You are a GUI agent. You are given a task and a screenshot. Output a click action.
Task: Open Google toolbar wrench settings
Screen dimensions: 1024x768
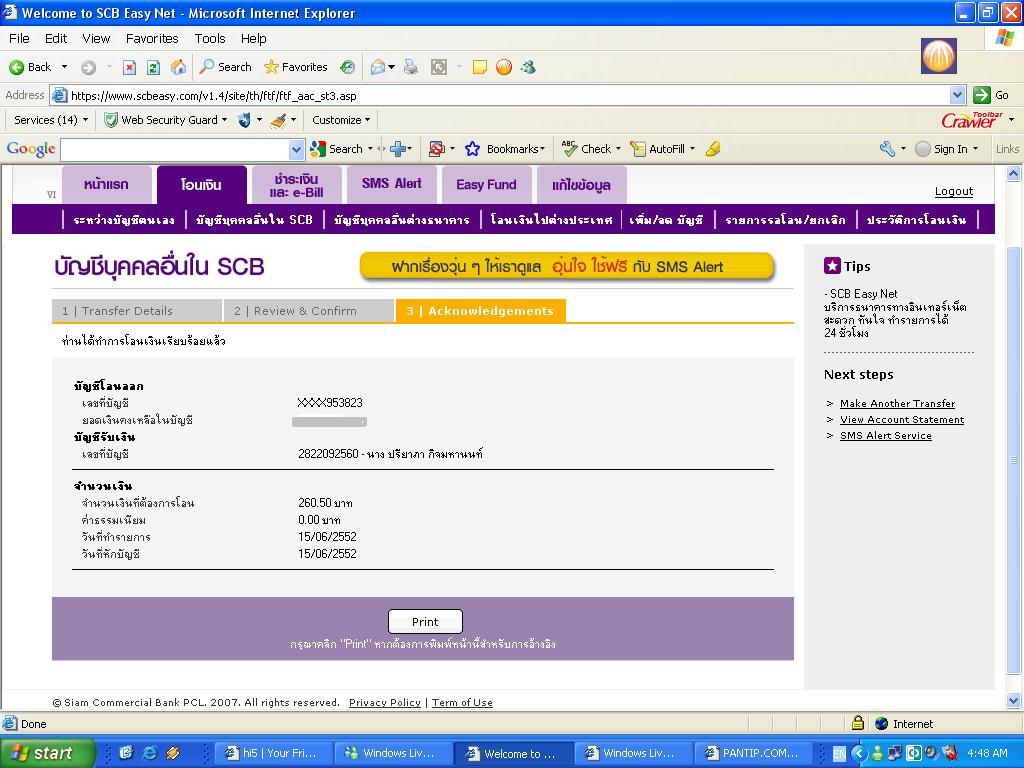887,149
